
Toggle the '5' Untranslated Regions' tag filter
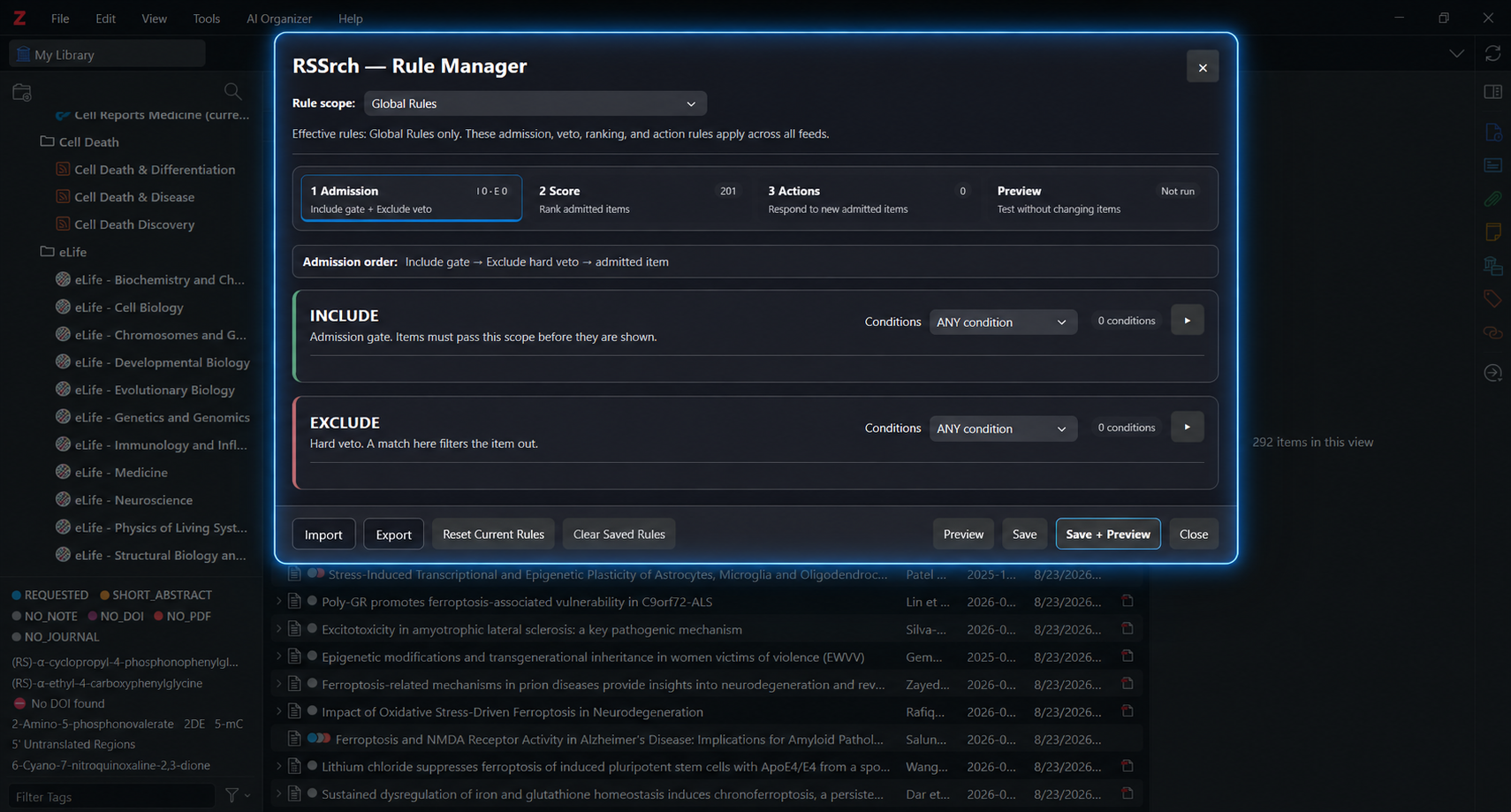(x=73, y=744)
